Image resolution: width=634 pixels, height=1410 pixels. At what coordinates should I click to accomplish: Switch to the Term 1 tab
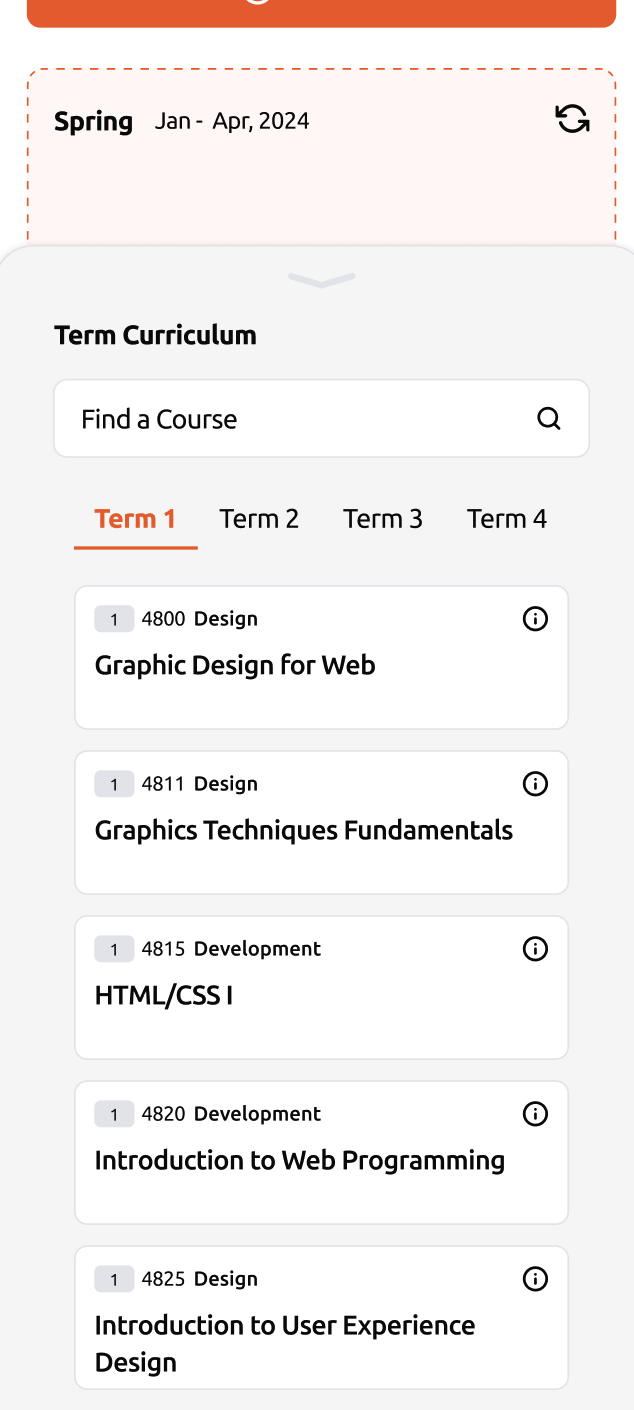click(135, 519)
